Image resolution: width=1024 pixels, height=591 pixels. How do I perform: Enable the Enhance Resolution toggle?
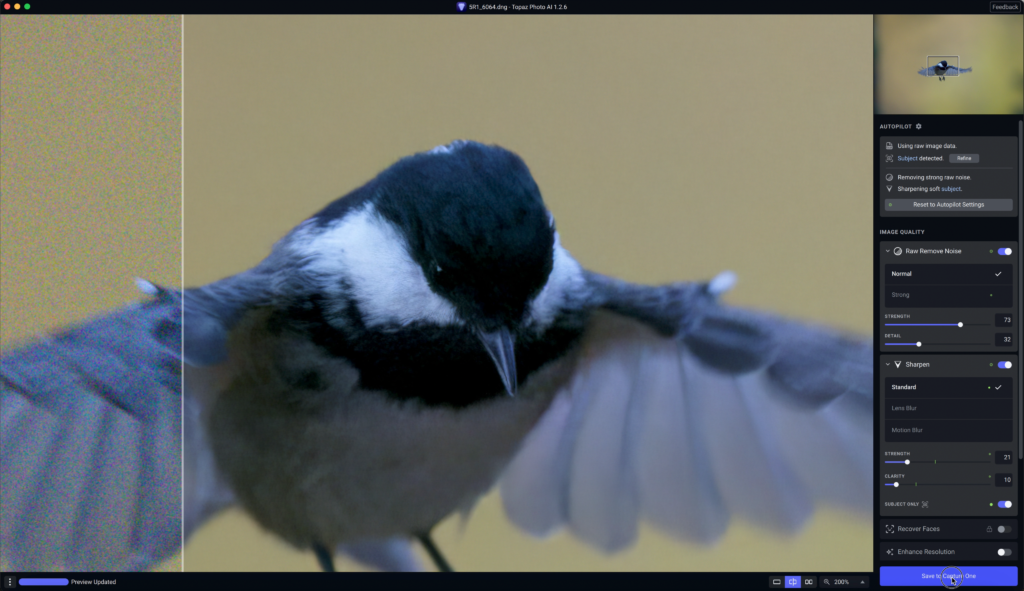click(x=1004, y=552)
